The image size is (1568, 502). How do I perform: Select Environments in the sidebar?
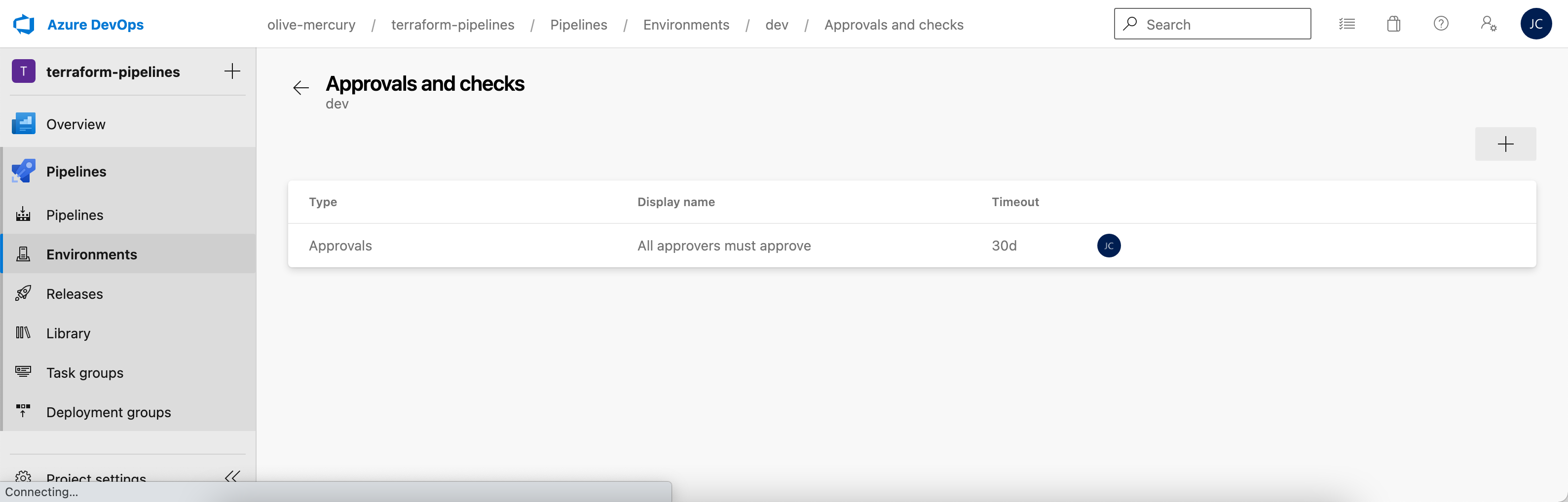click(x=128, y=254)
